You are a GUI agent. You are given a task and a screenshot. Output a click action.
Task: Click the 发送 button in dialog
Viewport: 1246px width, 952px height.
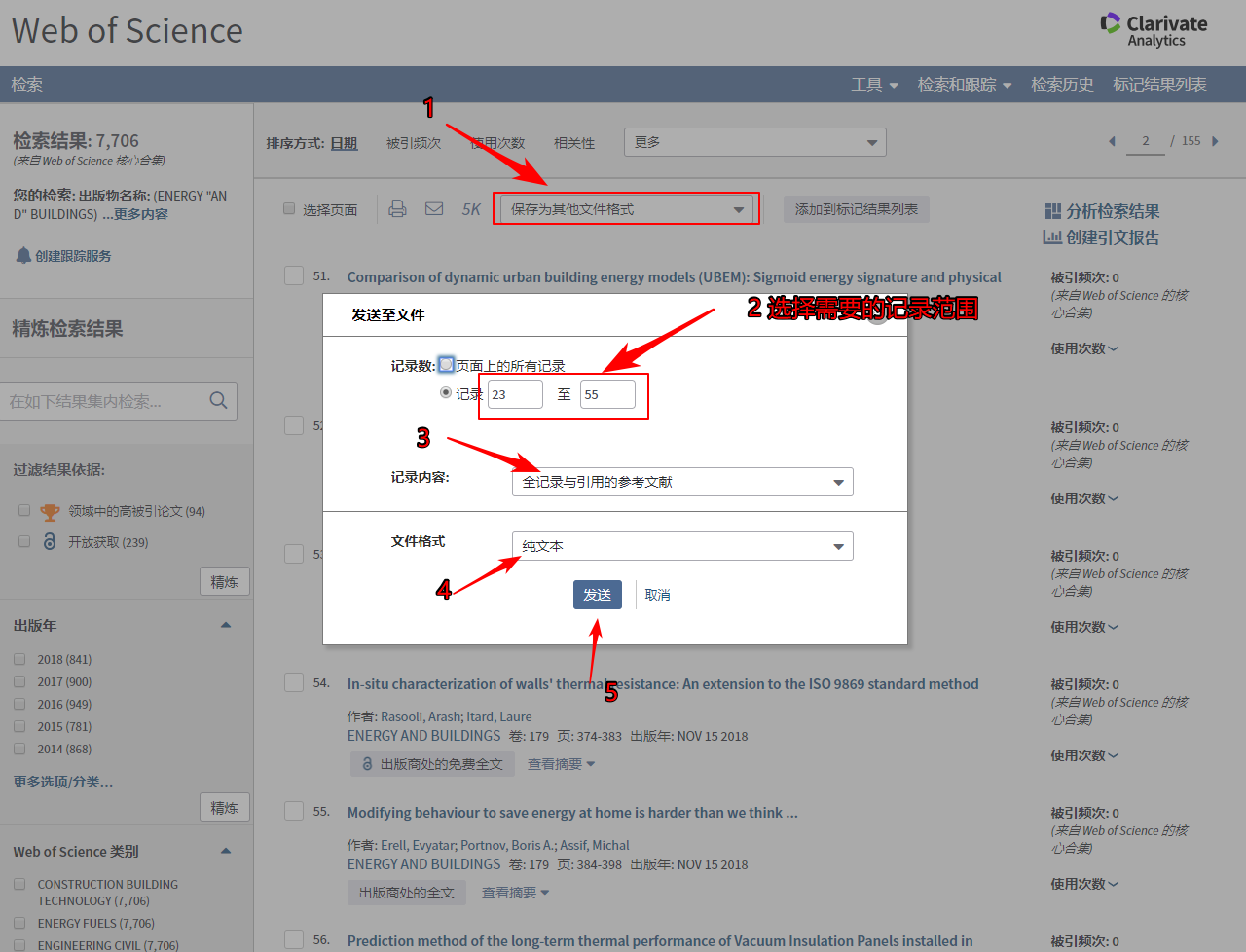tap(598, 594)
